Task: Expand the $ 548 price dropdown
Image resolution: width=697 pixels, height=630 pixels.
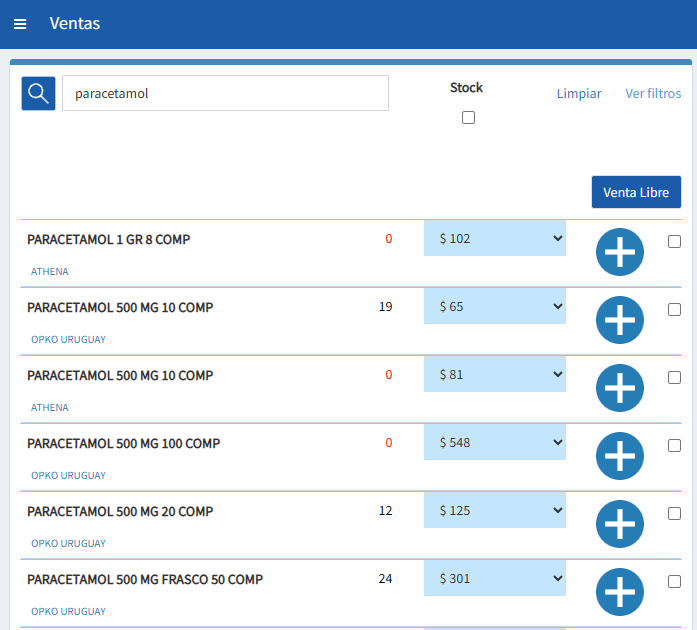Action: (x=495, y=443)
